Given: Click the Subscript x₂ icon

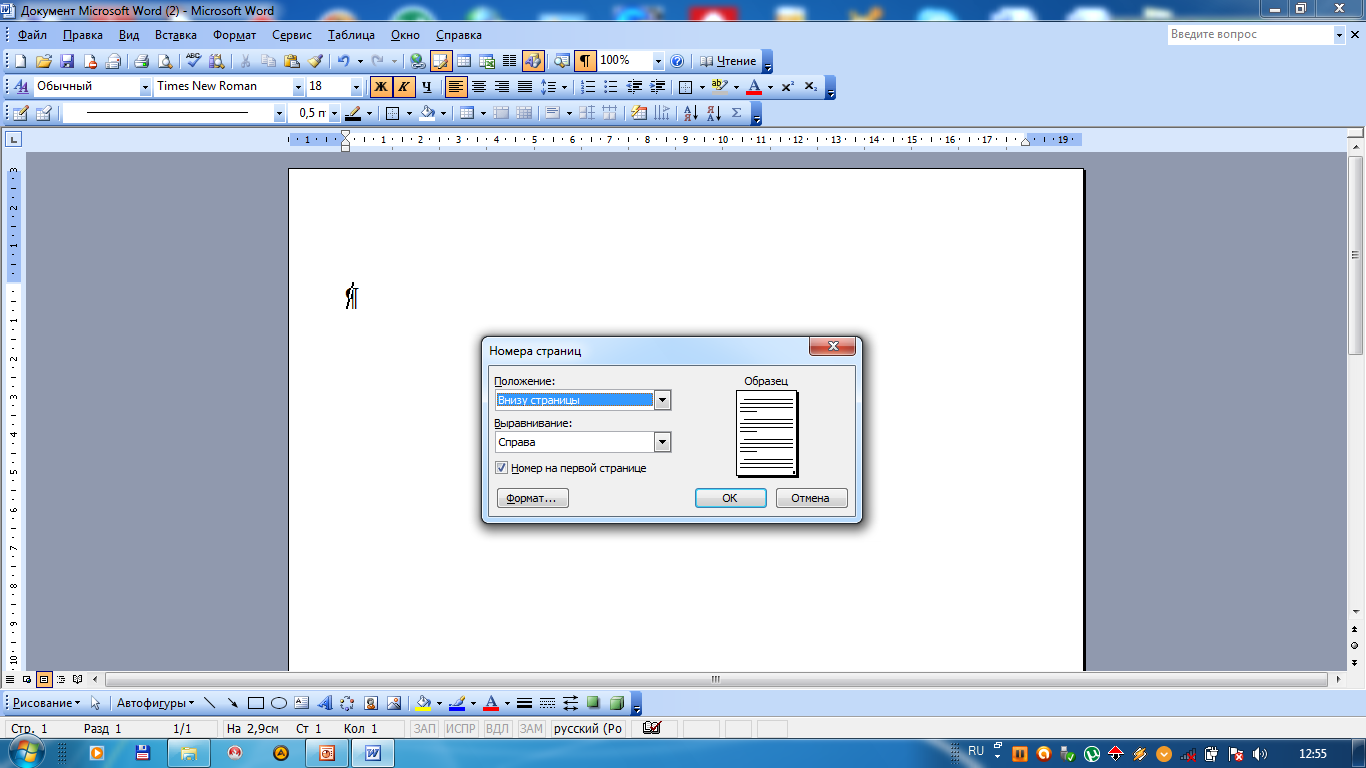Looking at the screenshot, I should click(811, 87).
